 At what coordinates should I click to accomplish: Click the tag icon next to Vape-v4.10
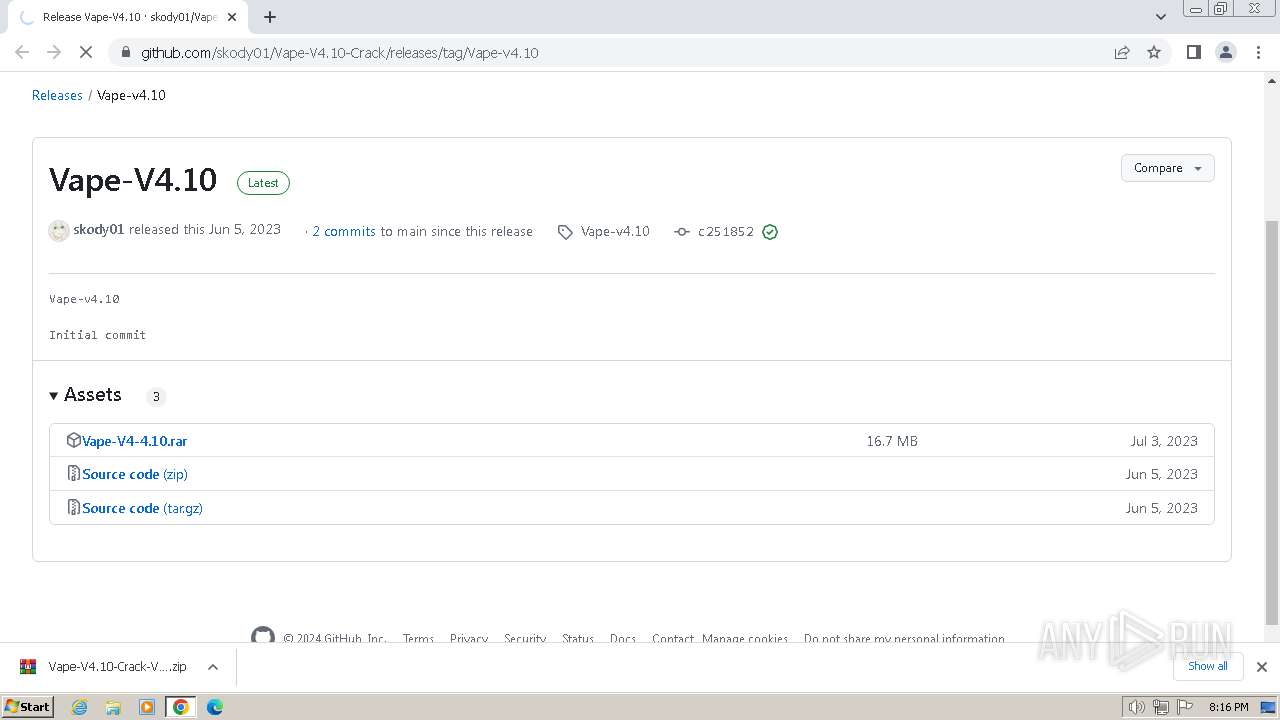[x=565, y=232]
